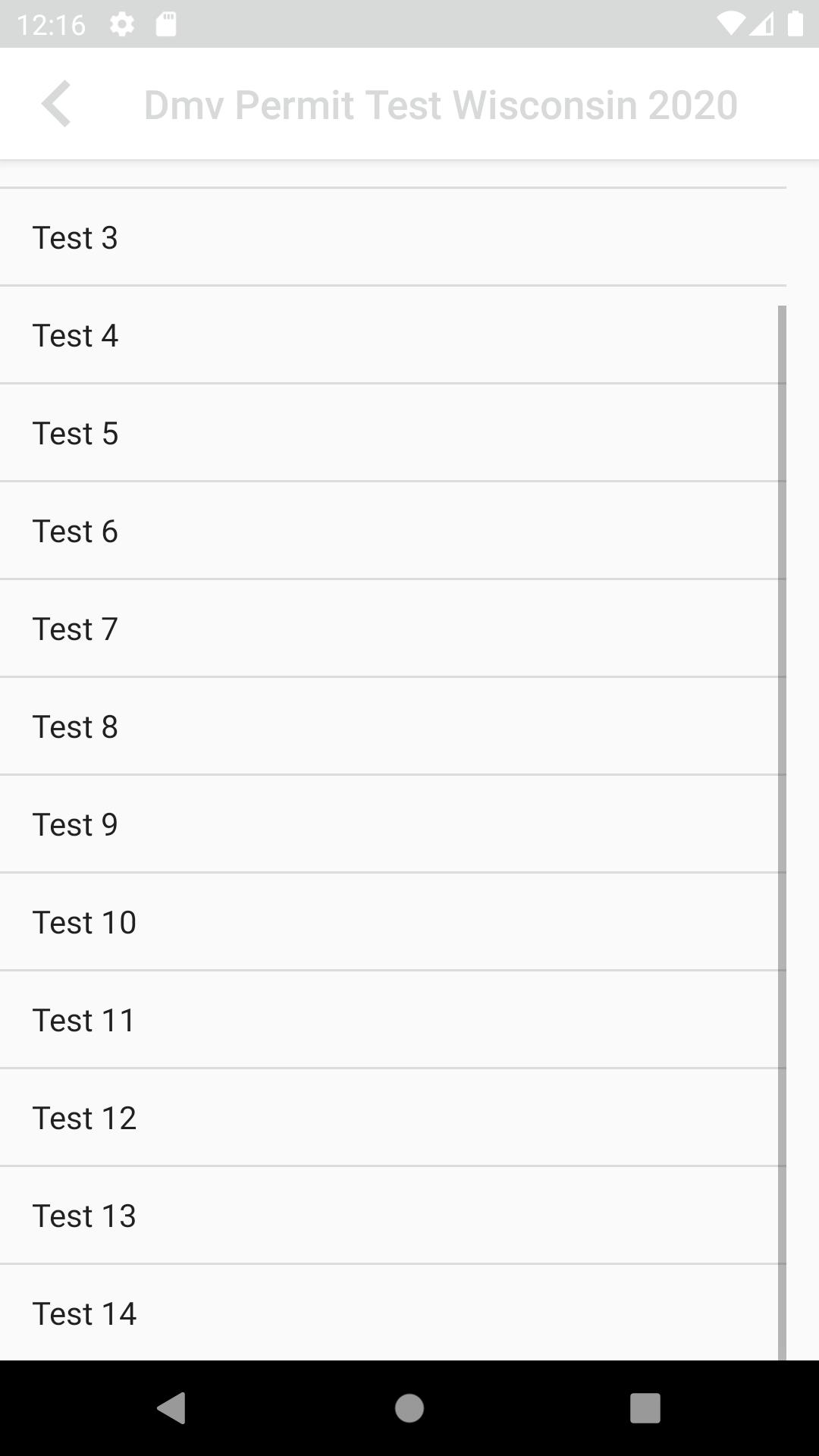Tap the SD card status icon
The width and height of the screenshot is (819, 1456).
point(166,24)
